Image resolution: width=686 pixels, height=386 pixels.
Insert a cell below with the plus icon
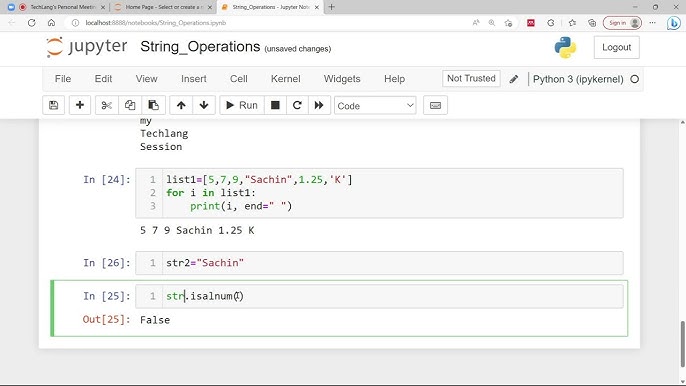(x=80, y=105)
